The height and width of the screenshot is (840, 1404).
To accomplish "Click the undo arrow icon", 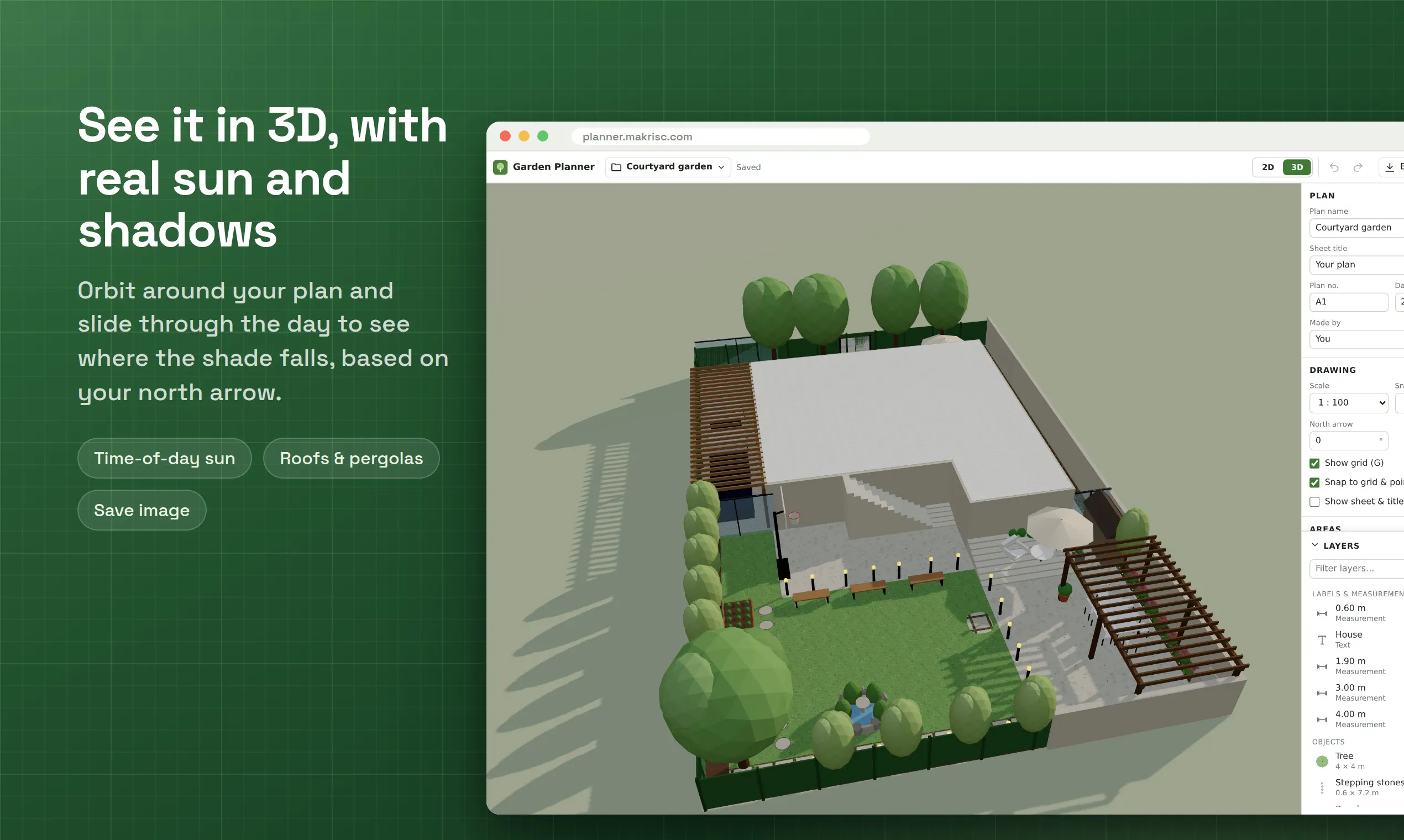I will pos(1334,167).
